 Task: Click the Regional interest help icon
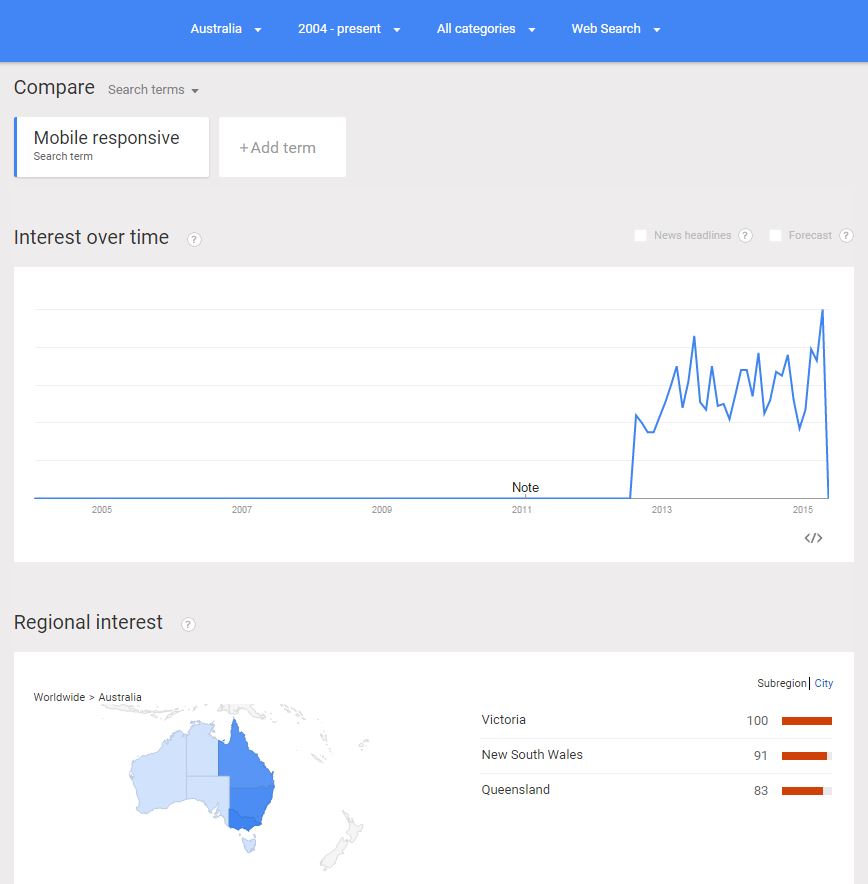[x=186, y=624]
